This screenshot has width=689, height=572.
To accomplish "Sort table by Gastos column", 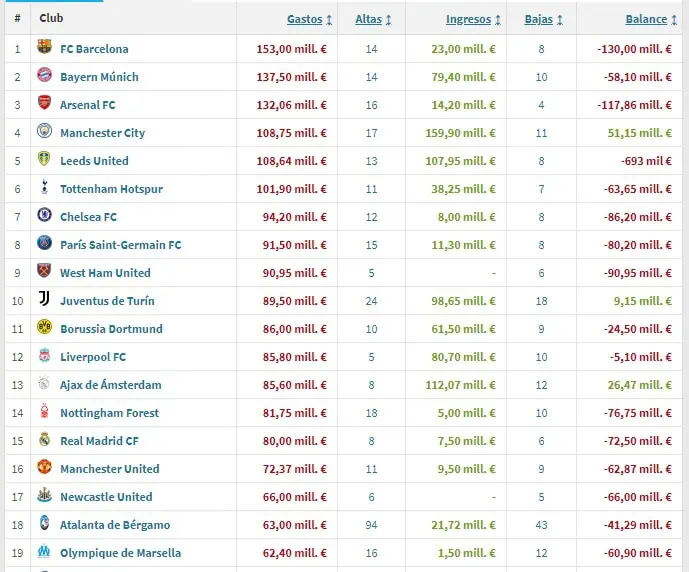I will click(305, 20).
